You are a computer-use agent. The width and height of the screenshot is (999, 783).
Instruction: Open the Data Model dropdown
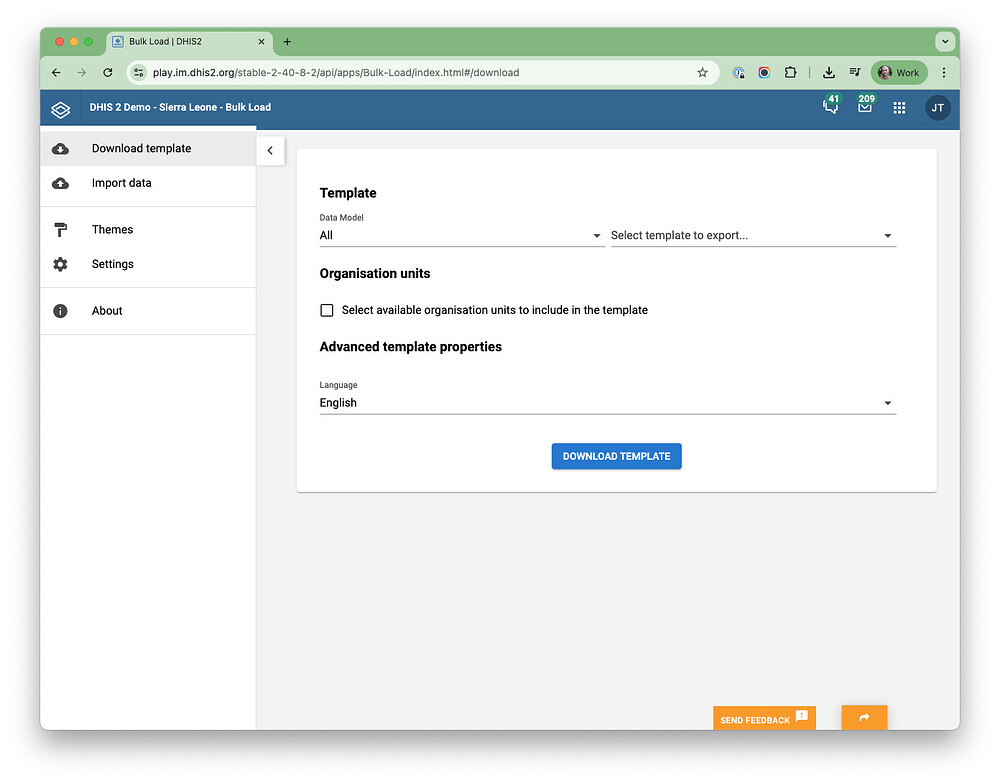click(461, 236)
